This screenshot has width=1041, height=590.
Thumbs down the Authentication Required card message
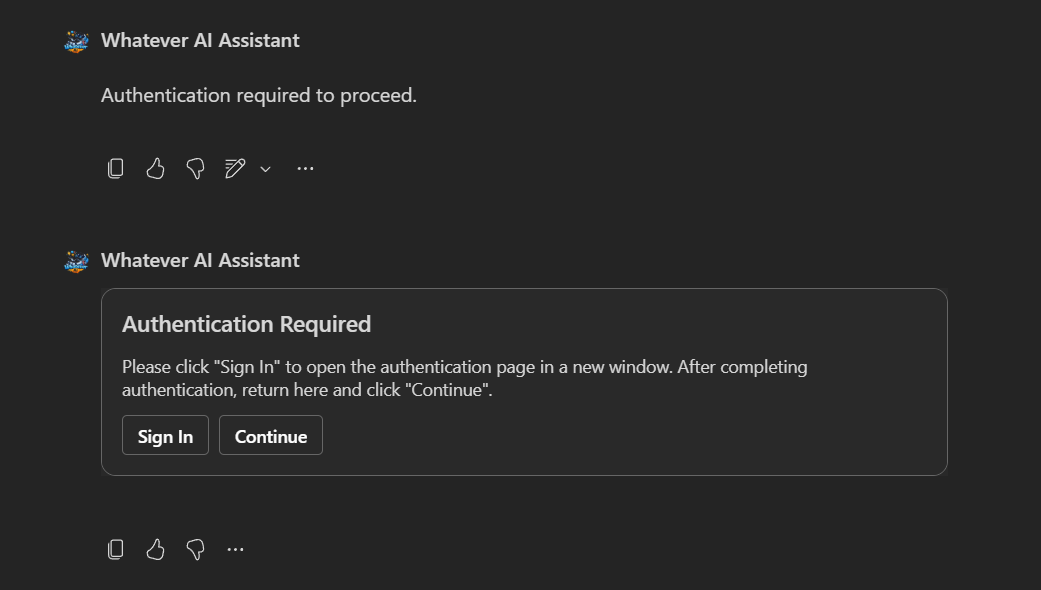pos(195,549)
